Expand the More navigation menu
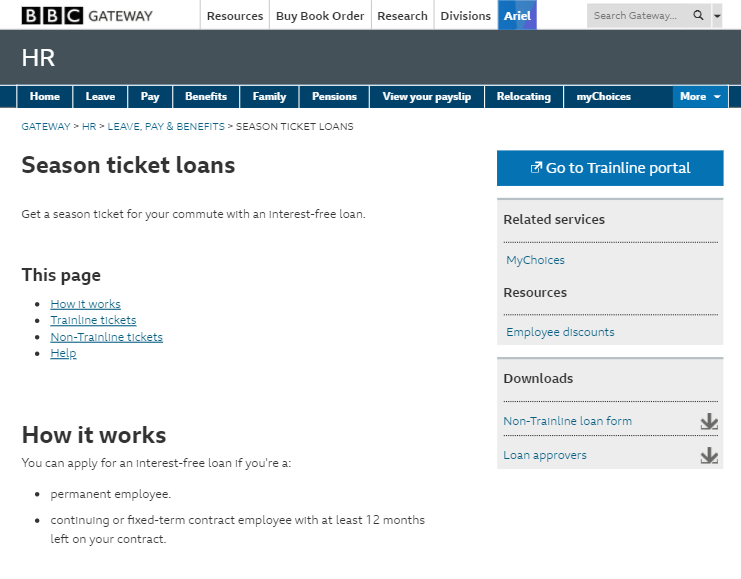741x579 pixels. pos(700,97)
